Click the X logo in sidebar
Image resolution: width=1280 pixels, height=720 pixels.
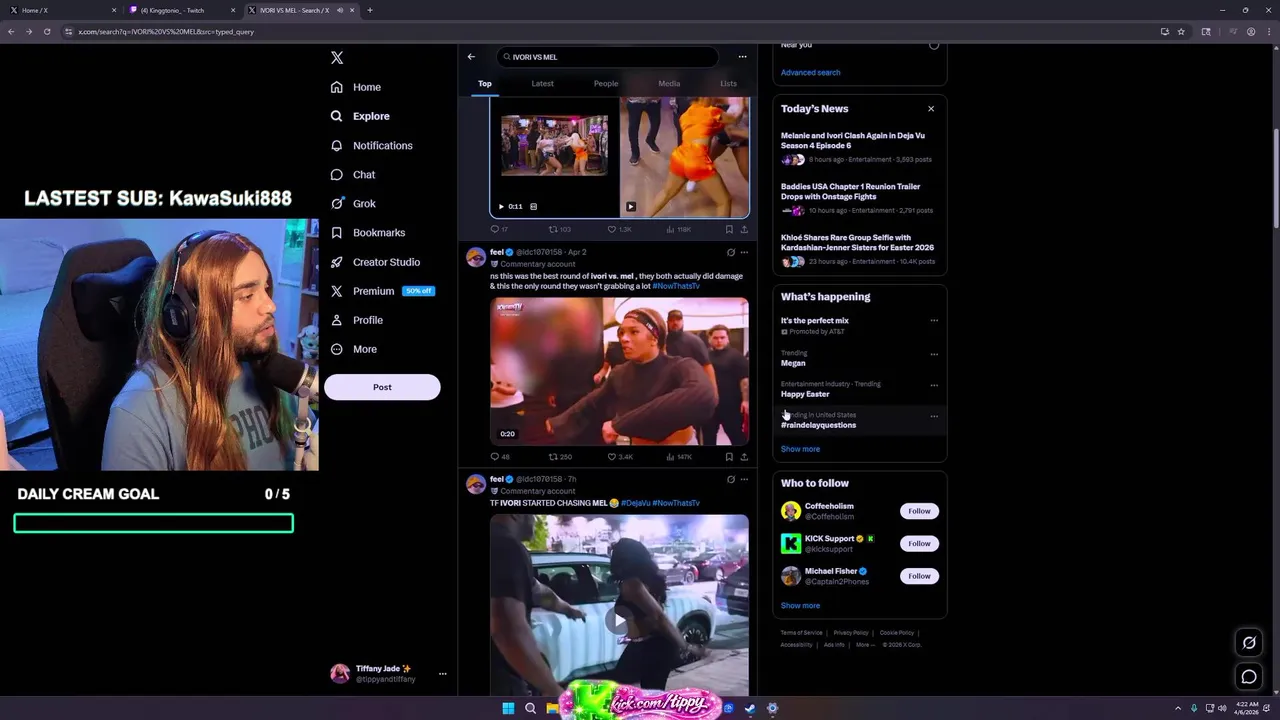tap(337, 58)
